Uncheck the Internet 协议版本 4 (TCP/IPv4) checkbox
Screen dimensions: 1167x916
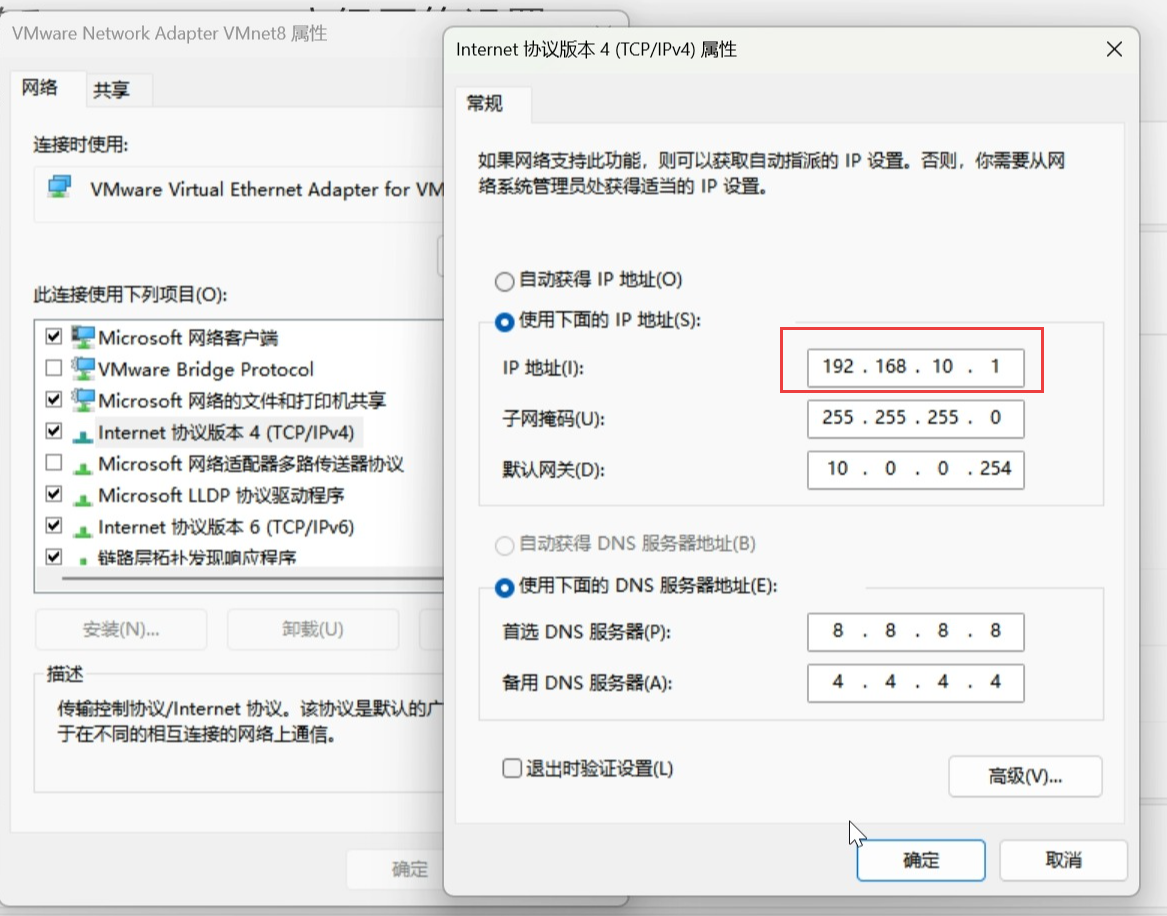pyautogui.click(x=54, y=430)
